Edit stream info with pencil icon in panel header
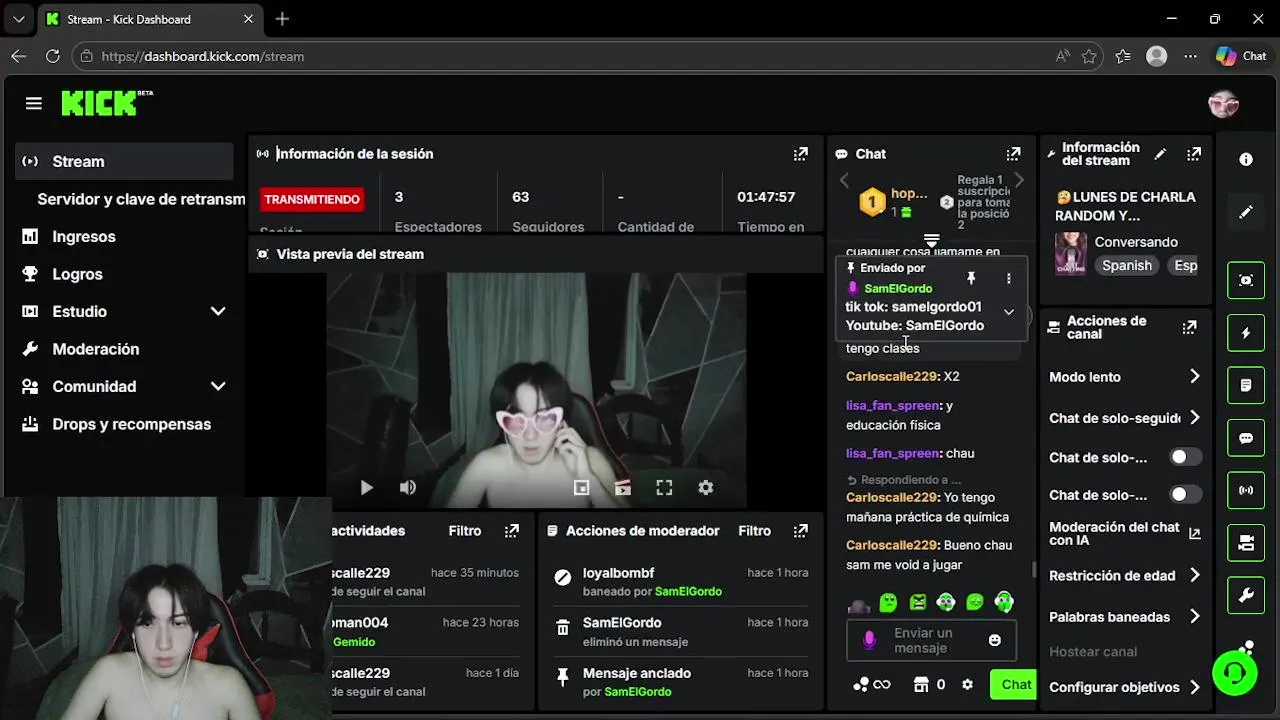The image size is (1280, 720). click(x=1160, y=154)
